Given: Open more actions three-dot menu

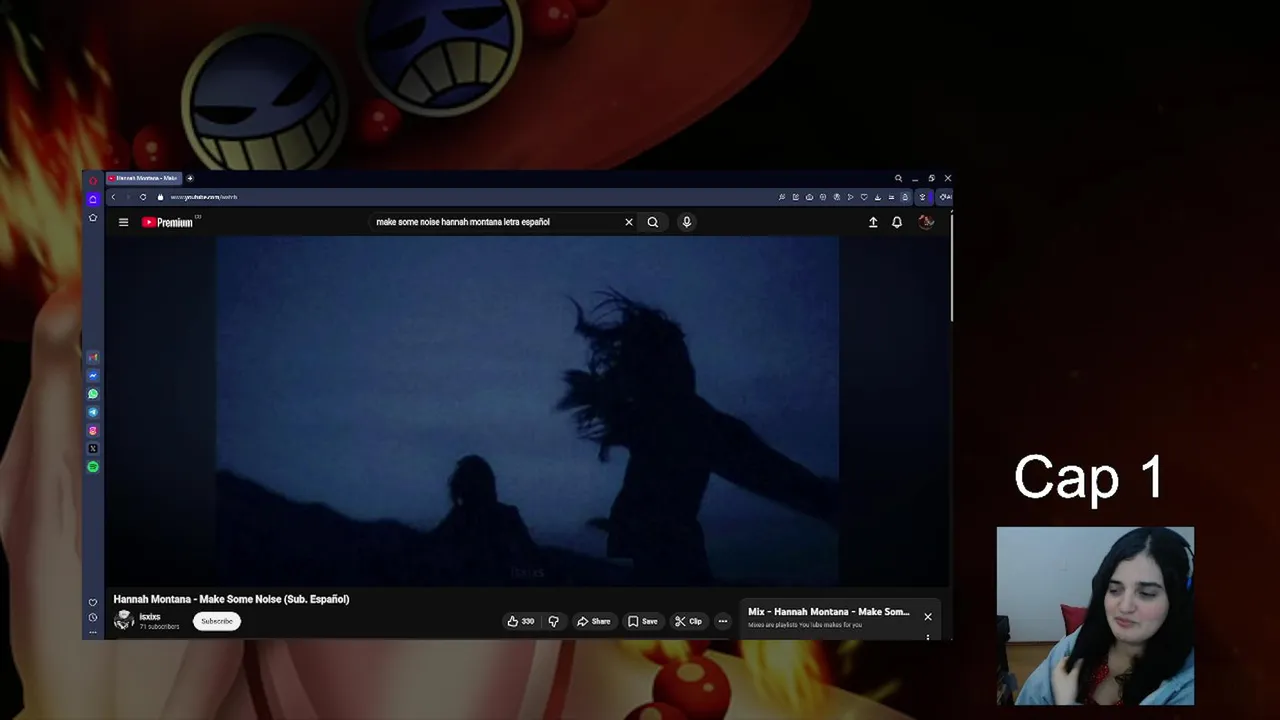Looking at the screenshot, I should (x=723, y=621).
